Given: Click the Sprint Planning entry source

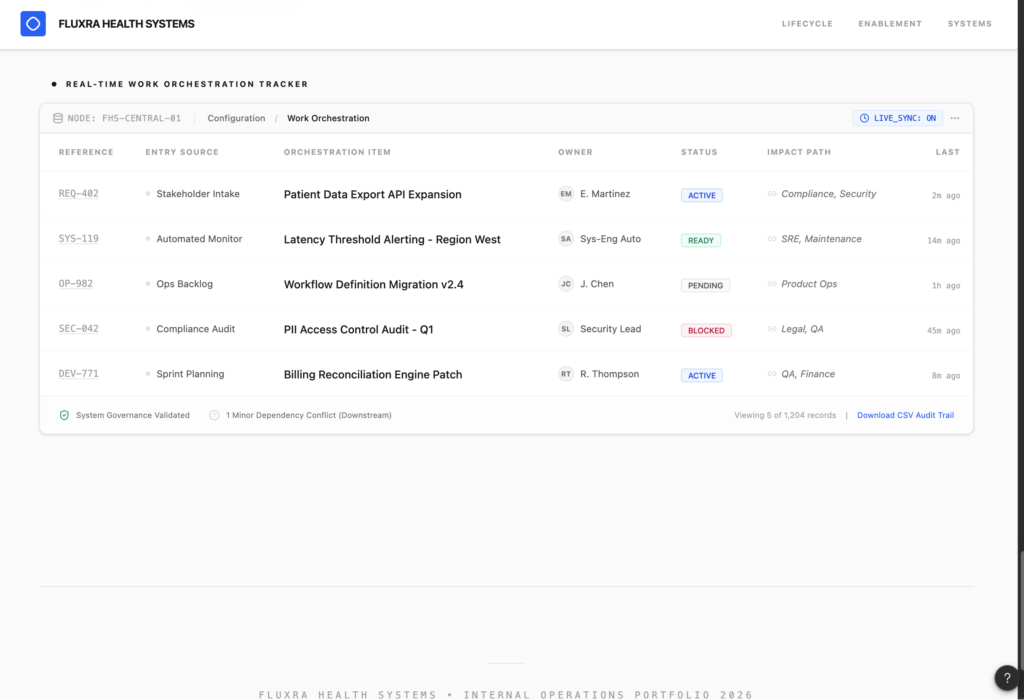Looking at the screenshot, I should (x=190, y=374).
